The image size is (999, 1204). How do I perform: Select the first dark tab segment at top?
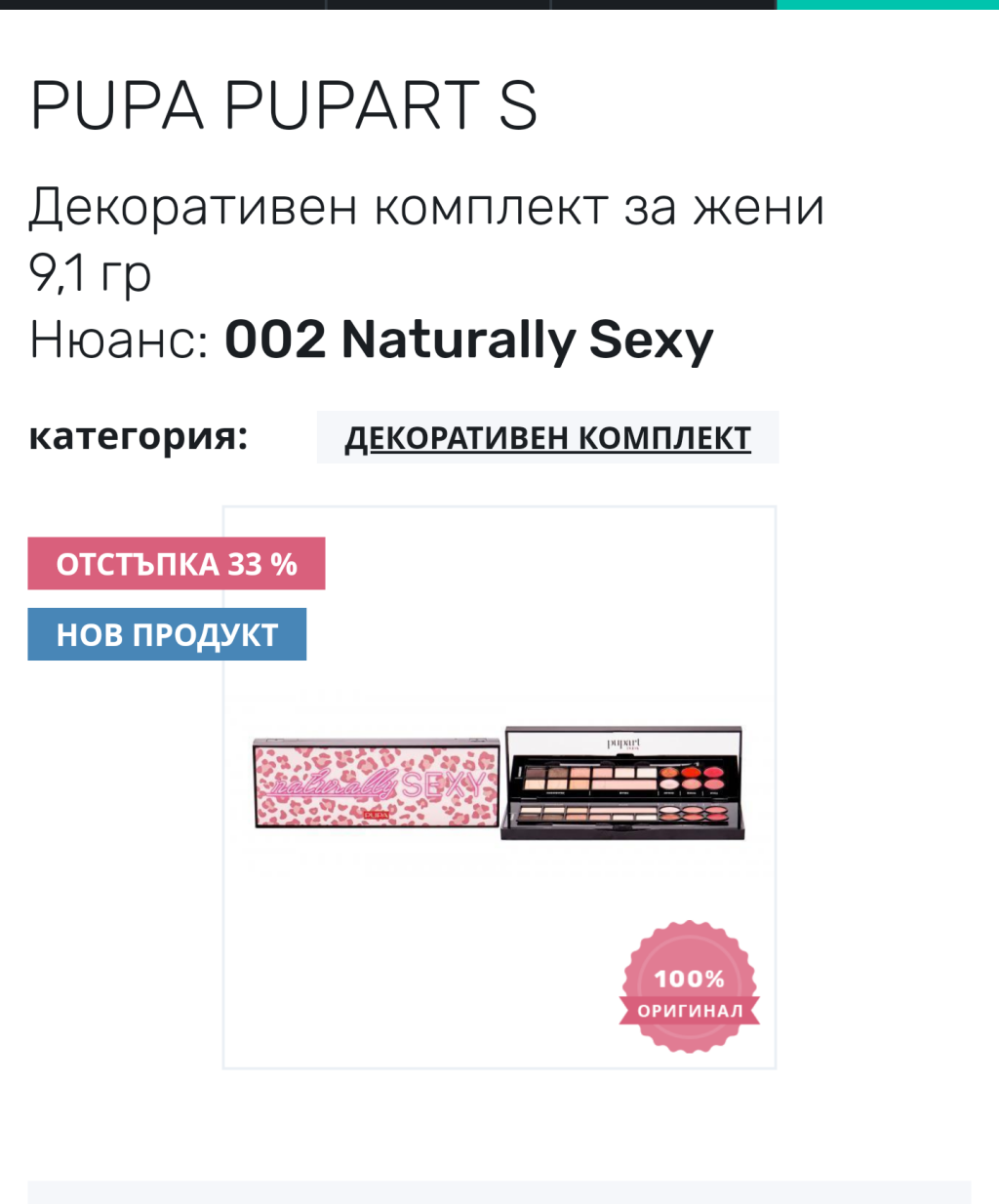162,5
